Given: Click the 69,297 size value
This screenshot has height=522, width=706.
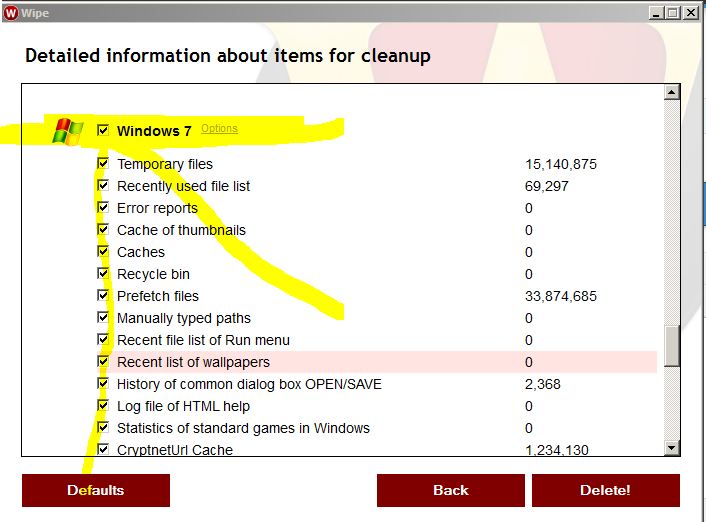Looking at the screenshot, I should 547,186.
